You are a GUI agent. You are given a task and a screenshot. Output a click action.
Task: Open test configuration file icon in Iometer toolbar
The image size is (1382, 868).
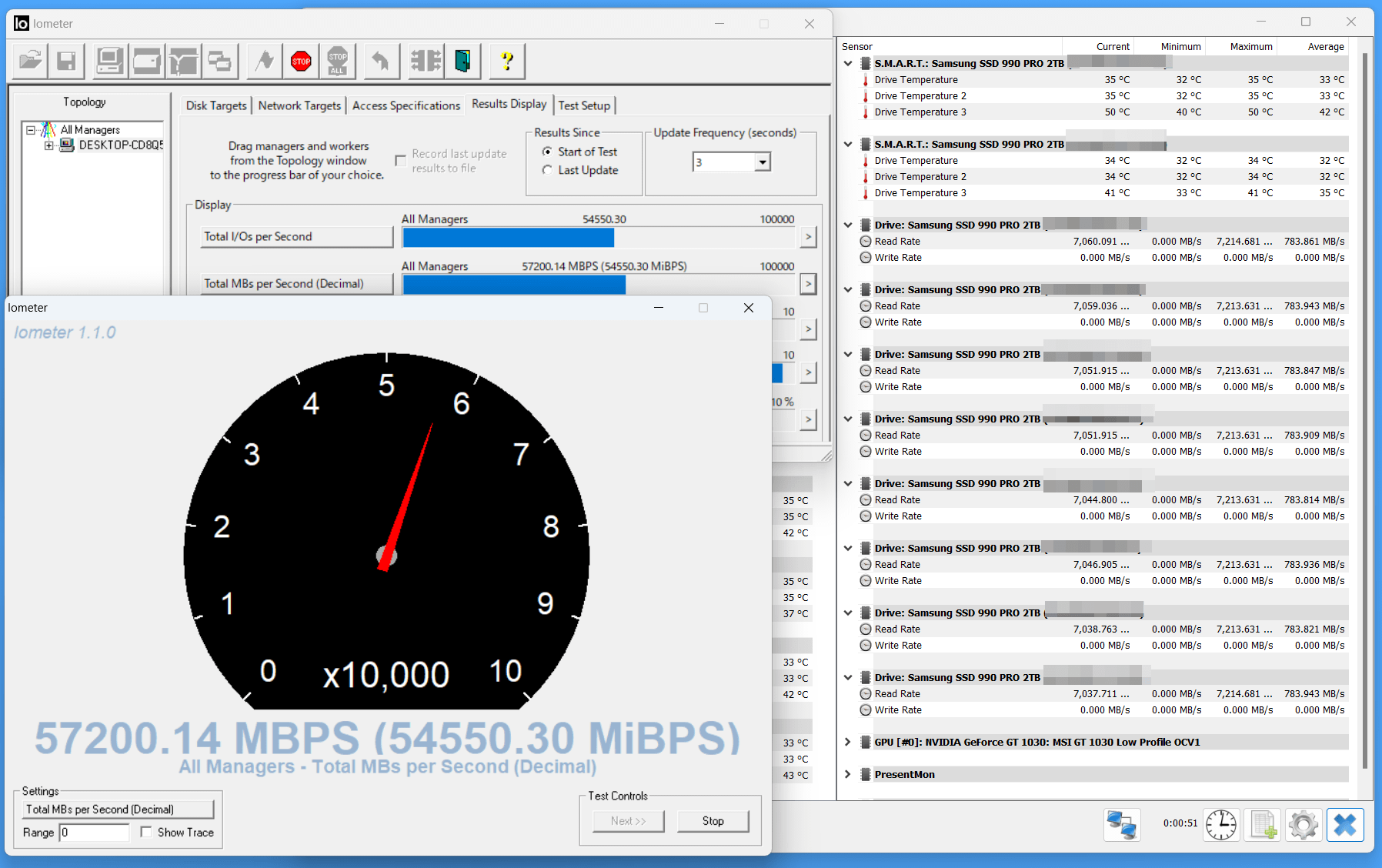point(30,61)
